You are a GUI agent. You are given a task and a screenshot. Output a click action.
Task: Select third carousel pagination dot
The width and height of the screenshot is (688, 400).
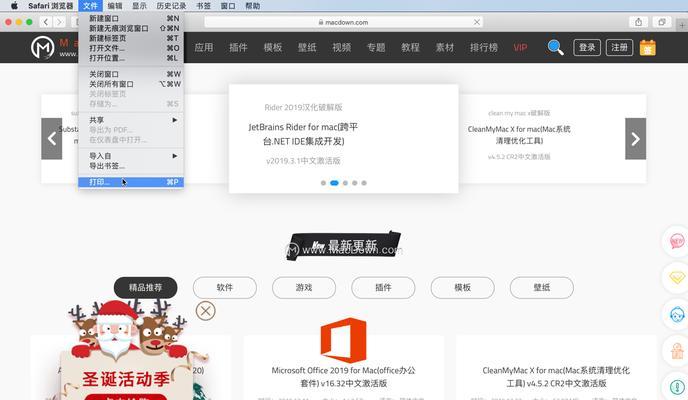345,183
